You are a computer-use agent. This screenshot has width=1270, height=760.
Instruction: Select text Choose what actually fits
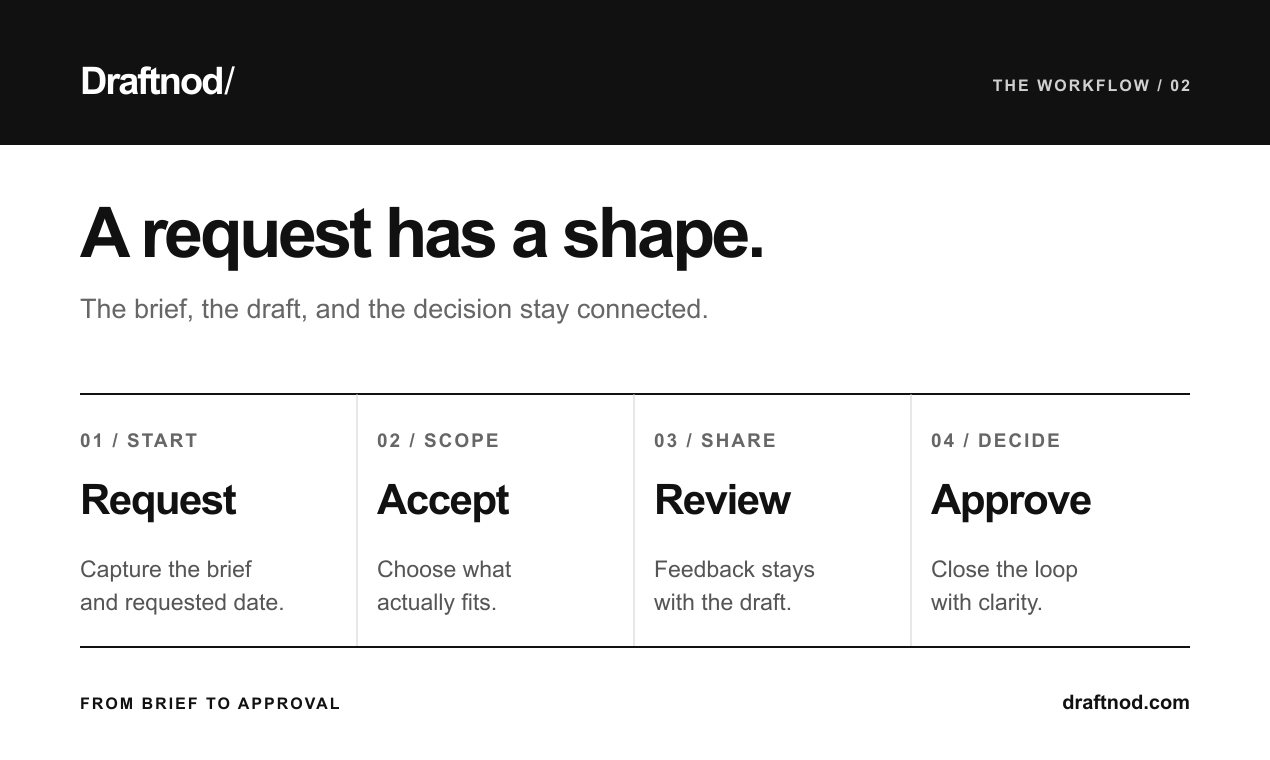444,586
